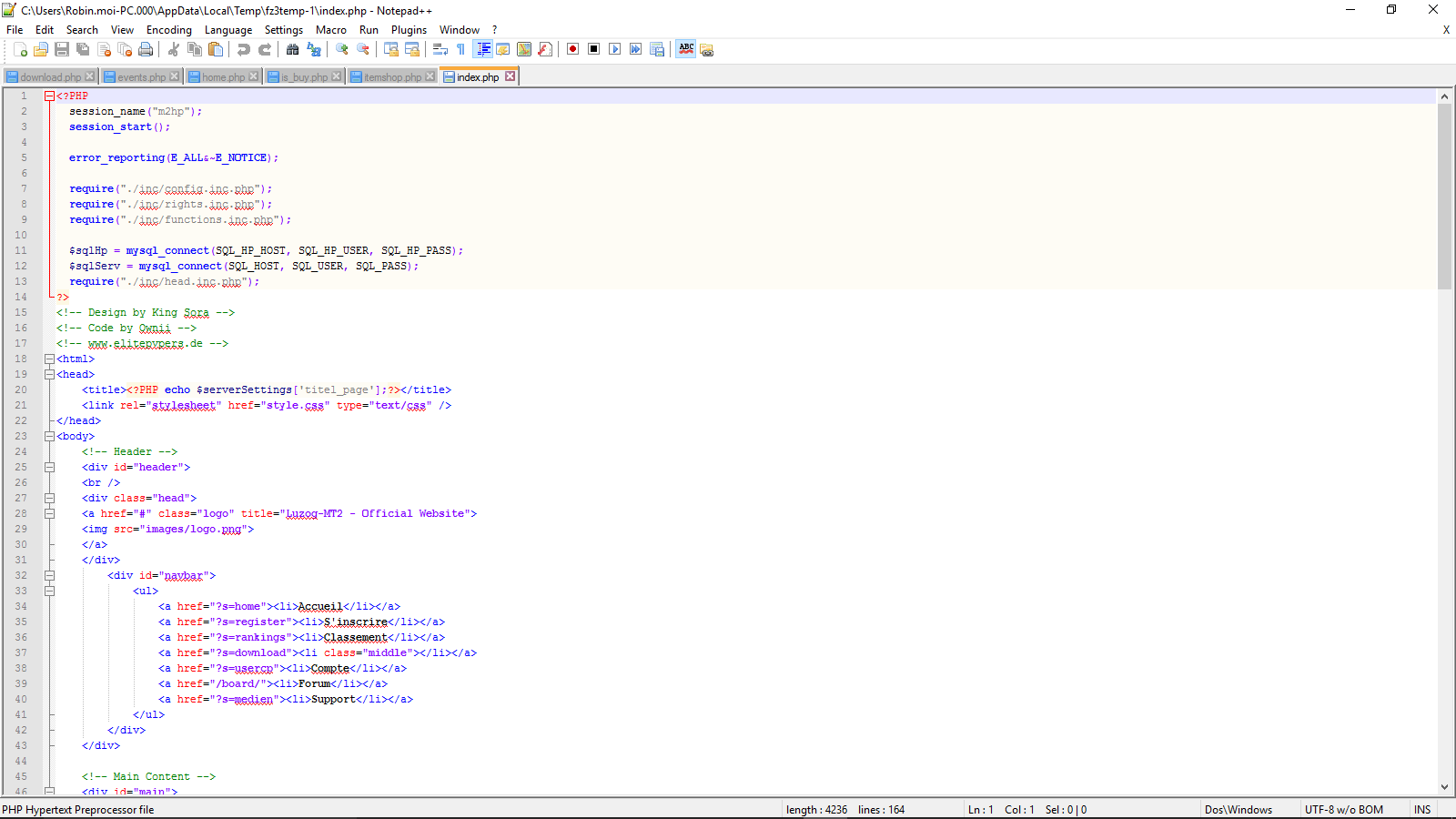Toggle INS insert mode in the status bar
The width and height of the screenshot is (1456, 819).
(1422, 809)
